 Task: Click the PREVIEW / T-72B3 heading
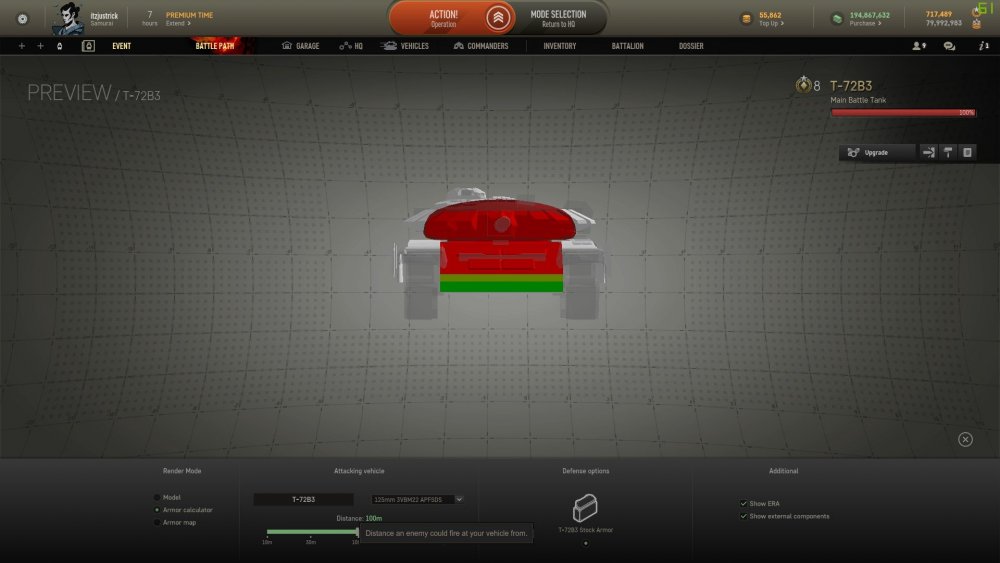pos(94,93)
